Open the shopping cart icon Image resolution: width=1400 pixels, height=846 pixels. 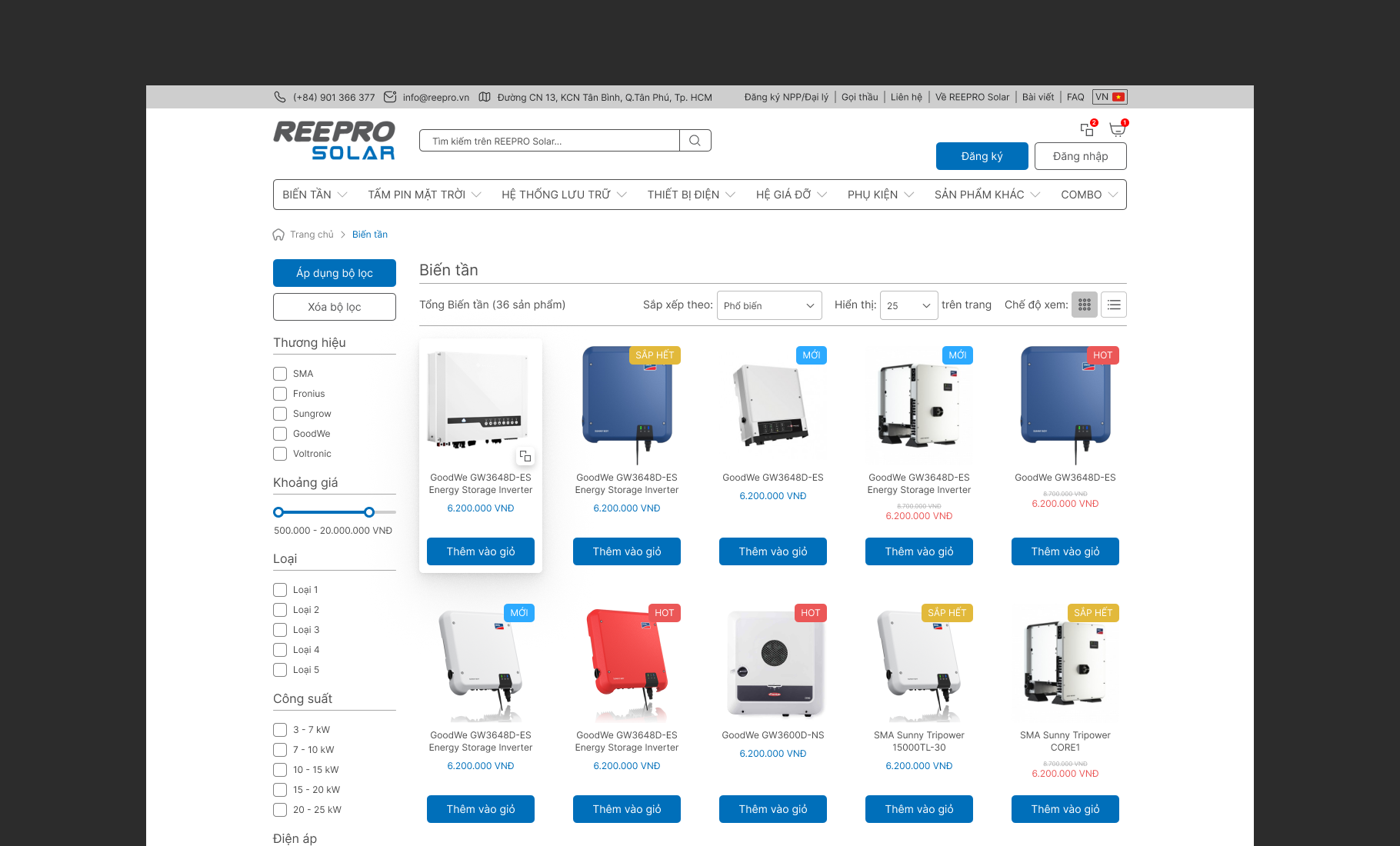point(1118,129)
